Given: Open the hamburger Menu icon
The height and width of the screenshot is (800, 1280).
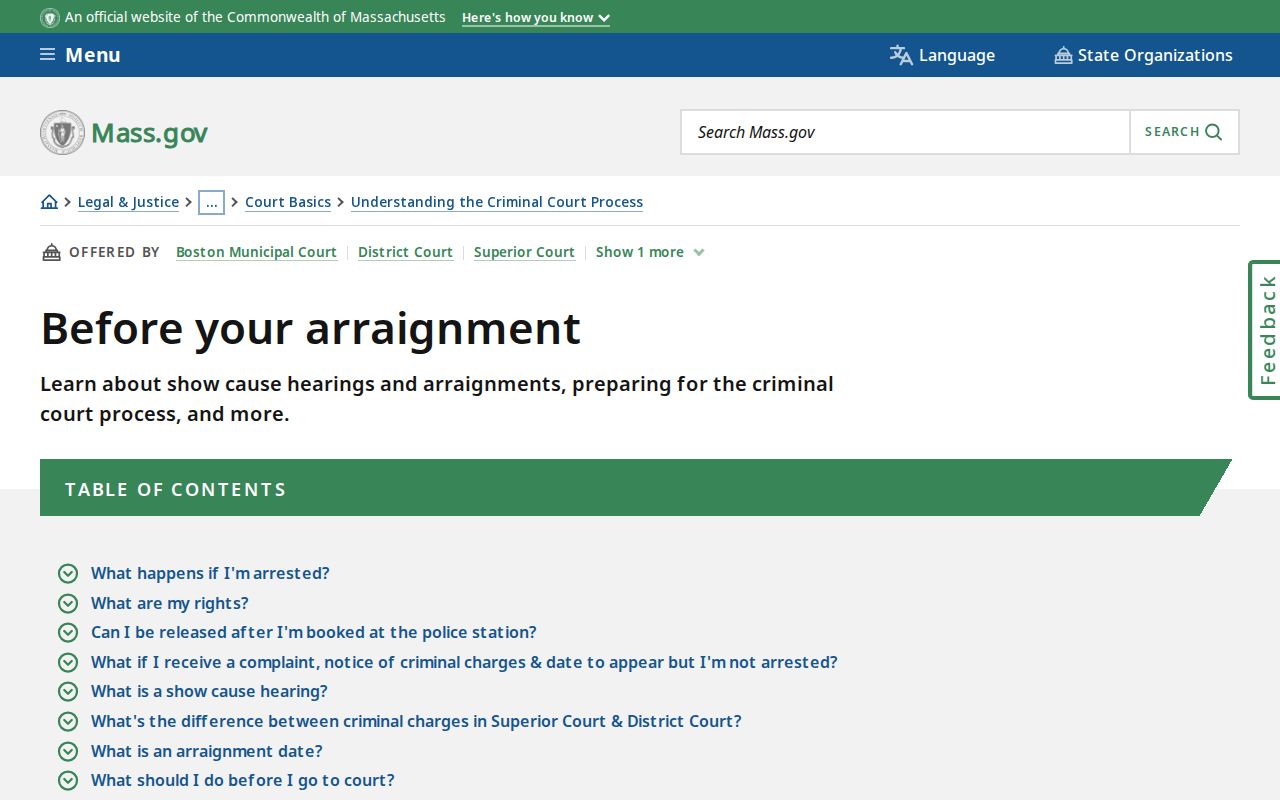Looking at the screenshot, I should (x=47, y=54).
